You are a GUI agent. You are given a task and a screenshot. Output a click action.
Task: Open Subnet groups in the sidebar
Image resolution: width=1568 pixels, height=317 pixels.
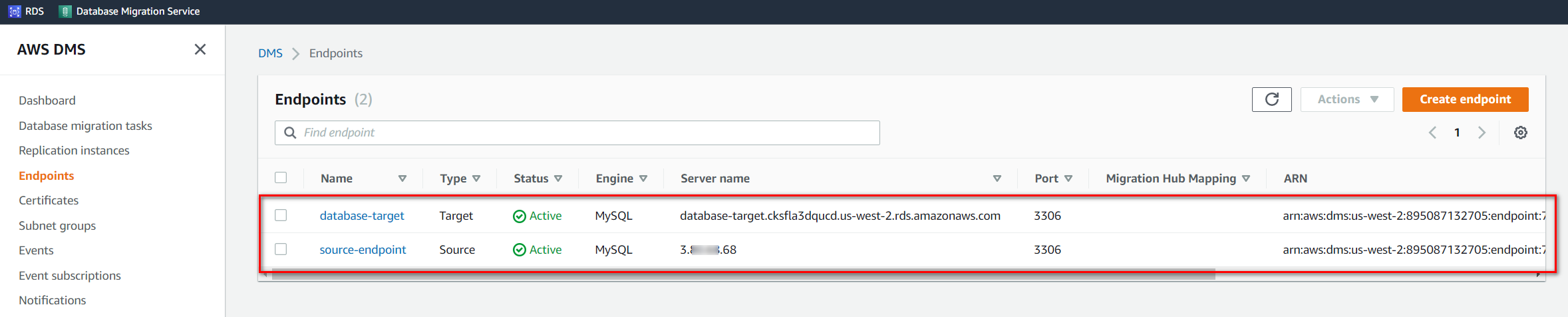[57, 226]
